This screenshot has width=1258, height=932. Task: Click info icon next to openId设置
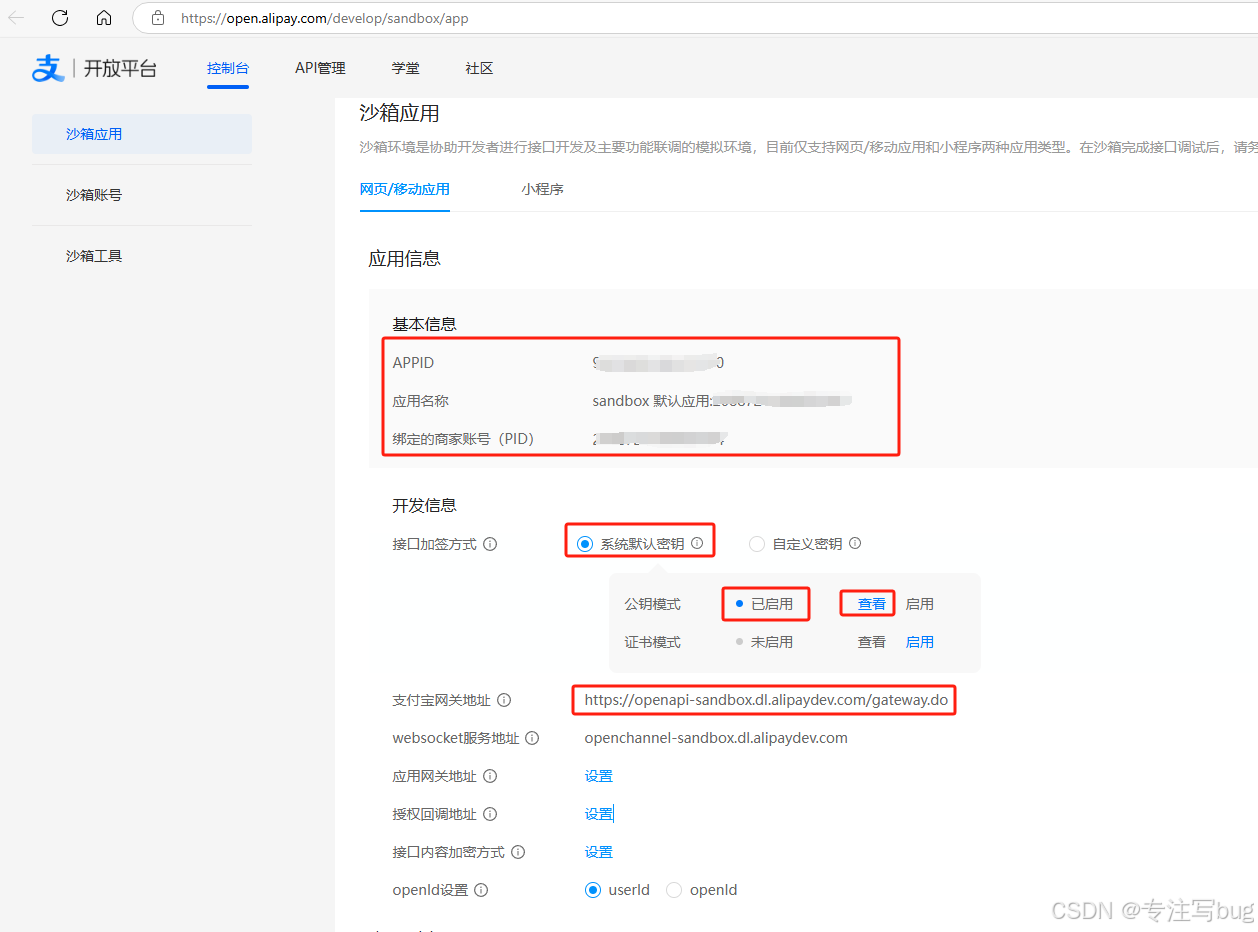point(481,890)
